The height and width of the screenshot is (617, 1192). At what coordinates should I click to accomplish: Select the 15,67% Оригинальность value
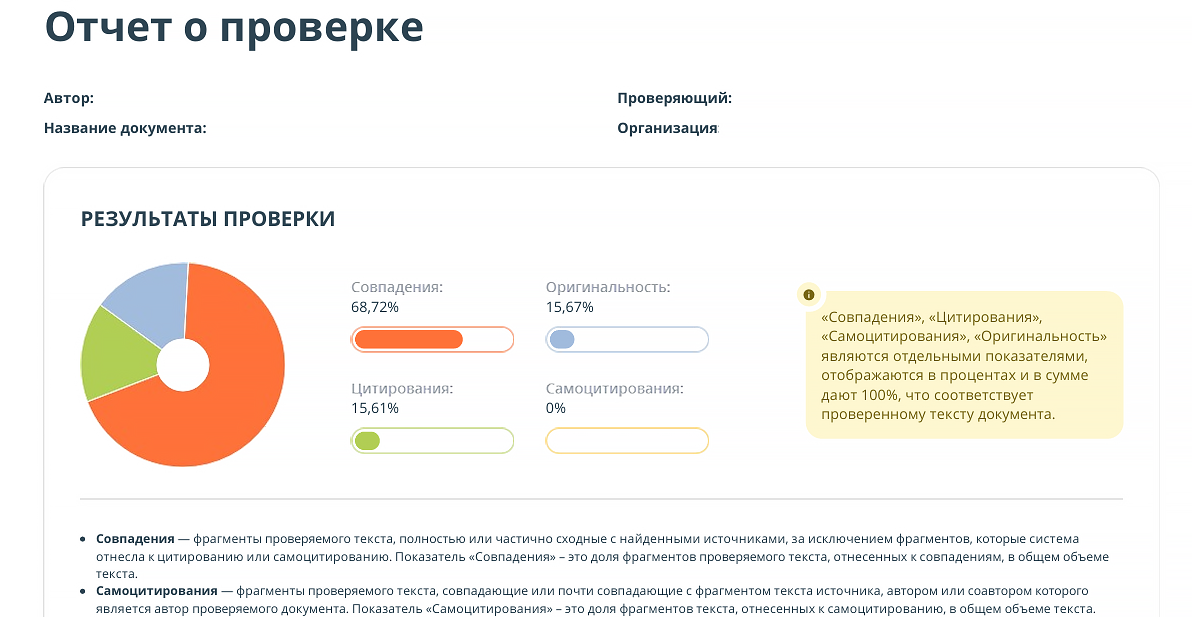point(568,308)
